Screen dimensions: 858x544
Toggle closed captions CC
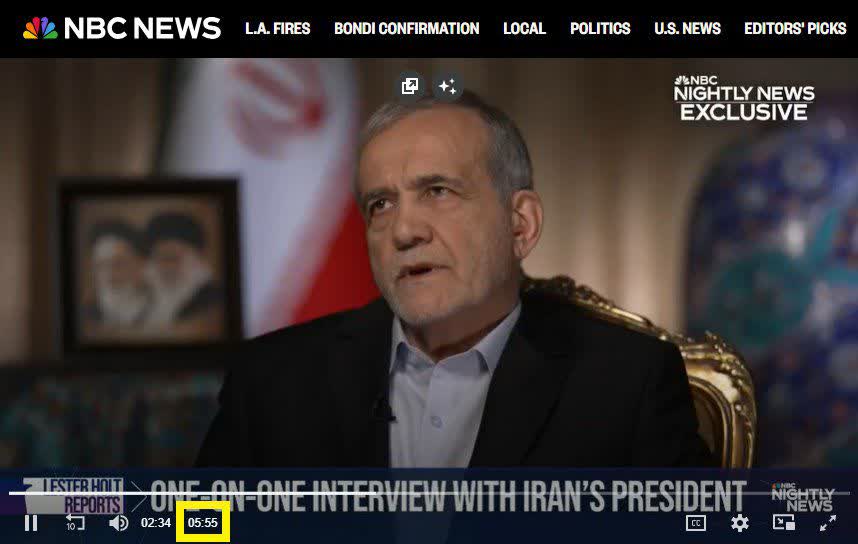[695, 523]
